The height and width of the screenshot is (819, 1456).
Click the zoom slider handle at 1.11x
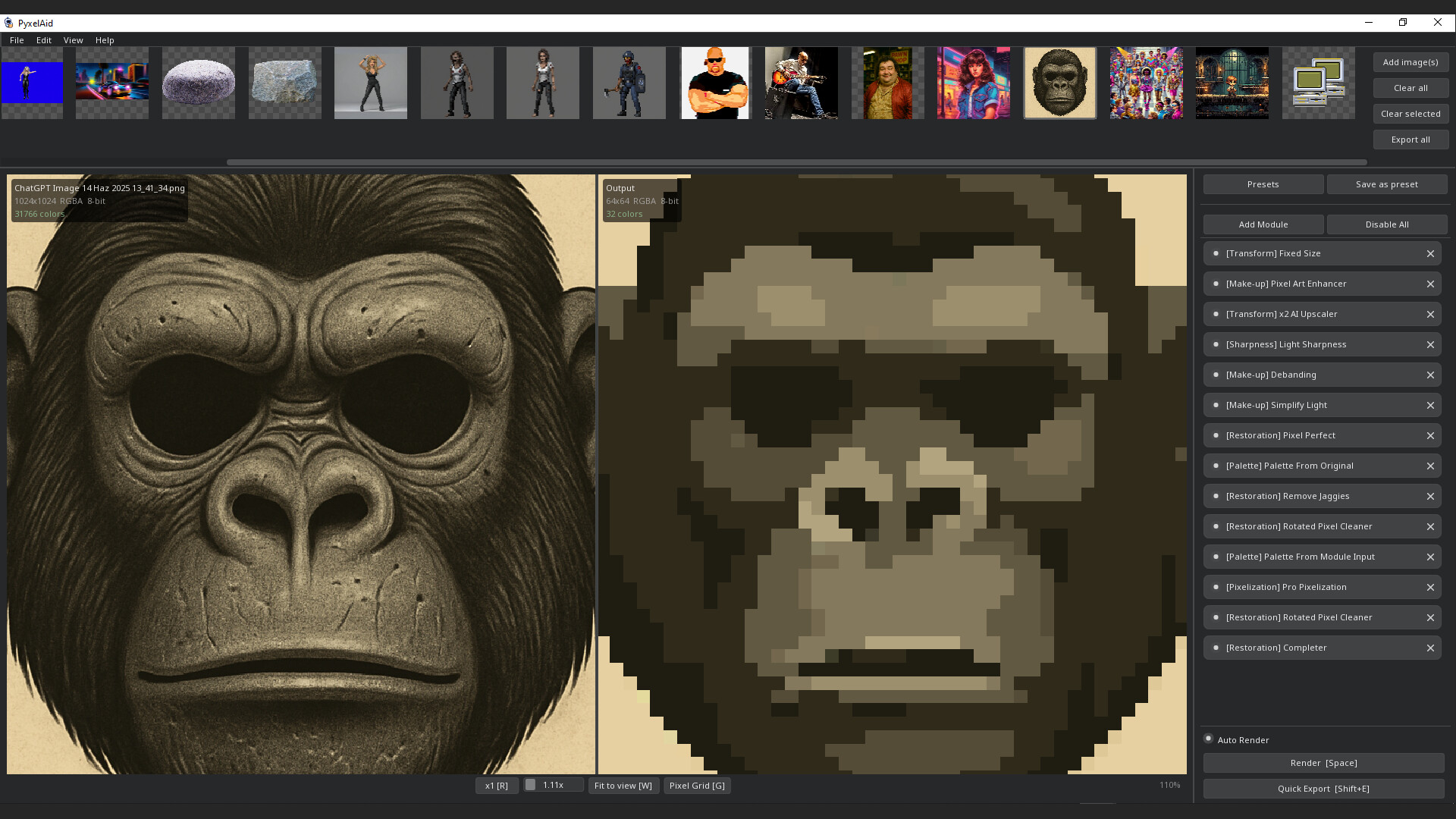(x=531, y=785)
